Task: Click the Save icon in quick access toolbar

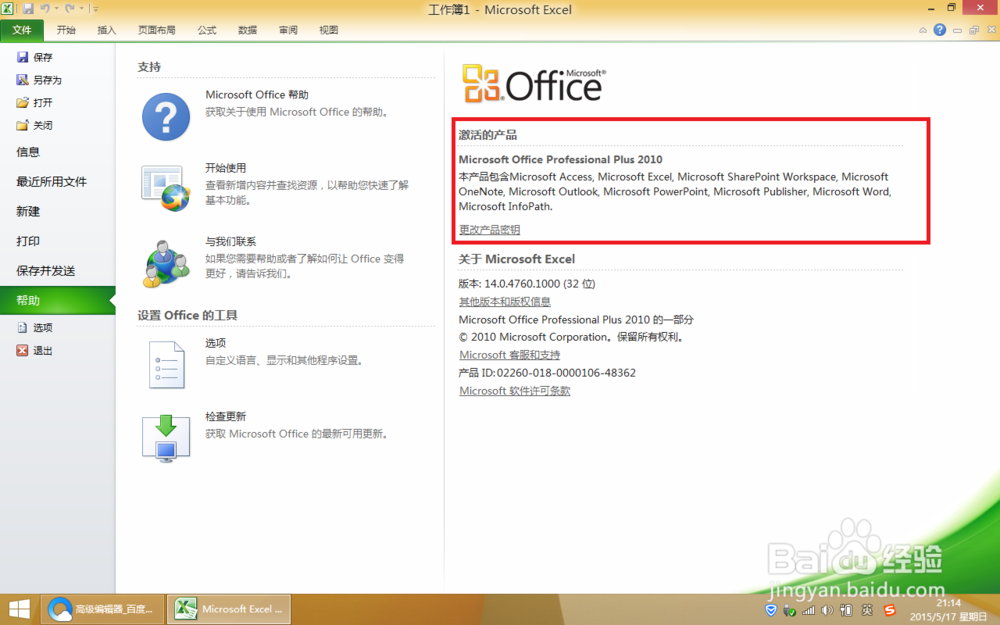Action: point(28,9)
